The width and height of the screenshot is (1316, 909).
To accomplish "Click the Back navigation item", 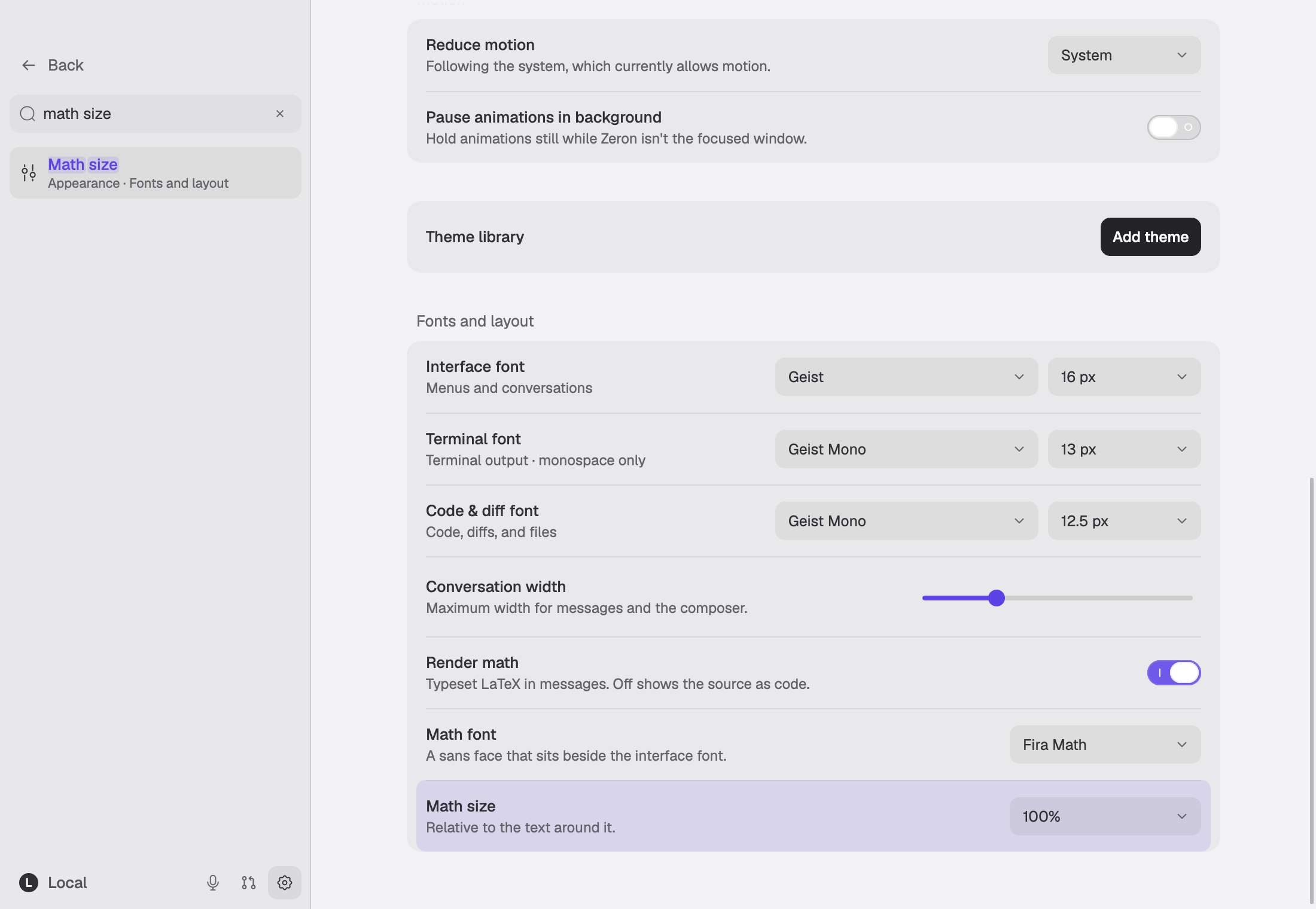I will (x=53, y=65).
